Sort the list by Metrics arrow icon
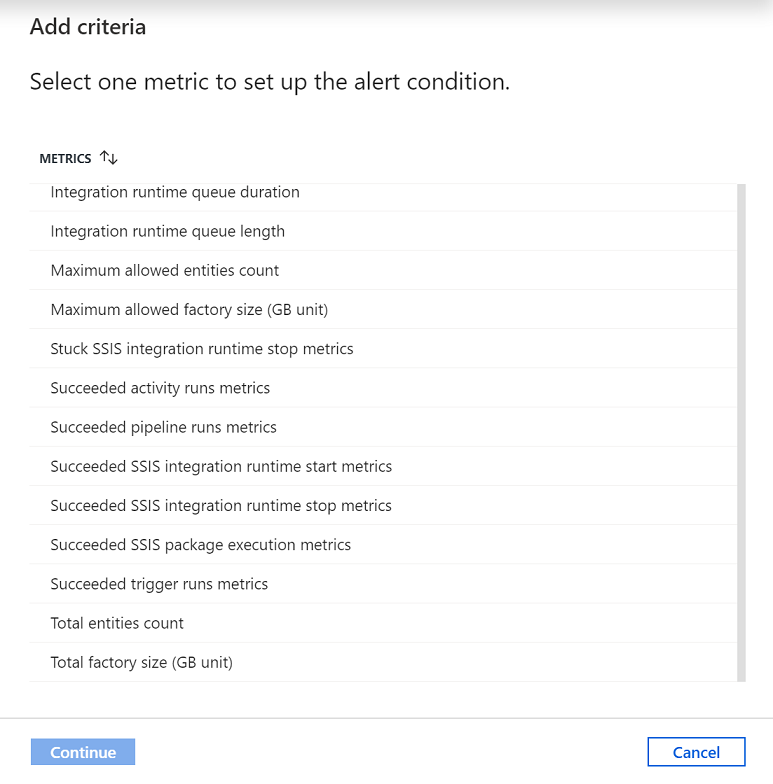This screenshot has height=784, width=773. [109, 158]
